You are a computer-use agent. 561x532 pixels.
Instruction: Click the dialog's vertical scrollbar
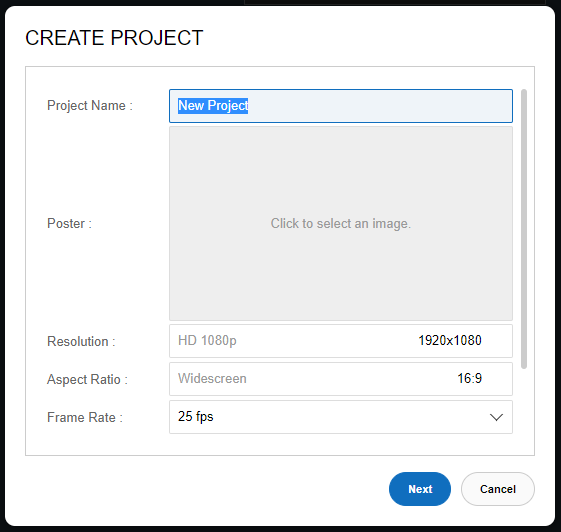[524, 229]
